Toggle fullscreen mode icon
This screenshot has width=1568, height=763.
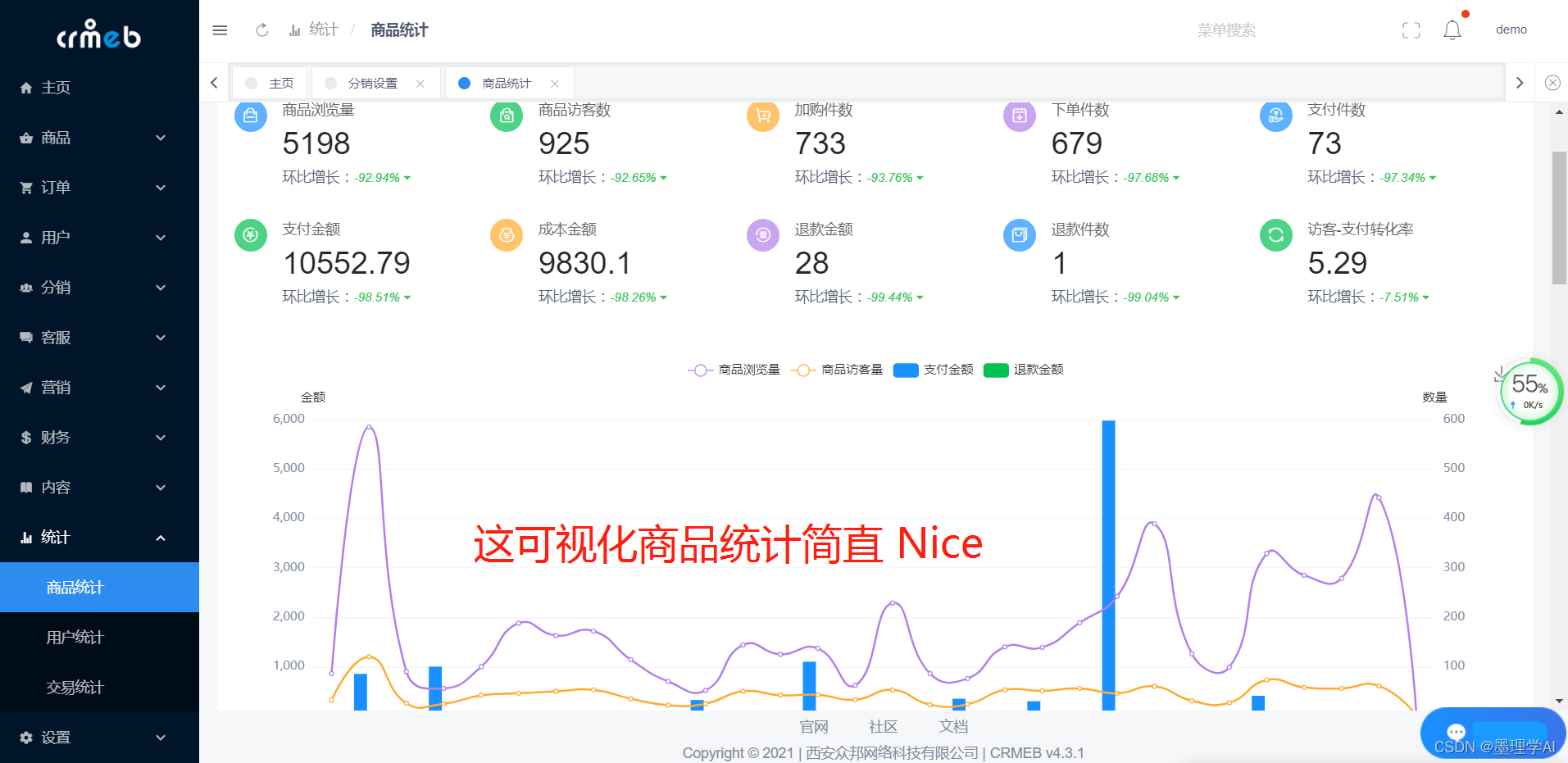(1411, 30)
